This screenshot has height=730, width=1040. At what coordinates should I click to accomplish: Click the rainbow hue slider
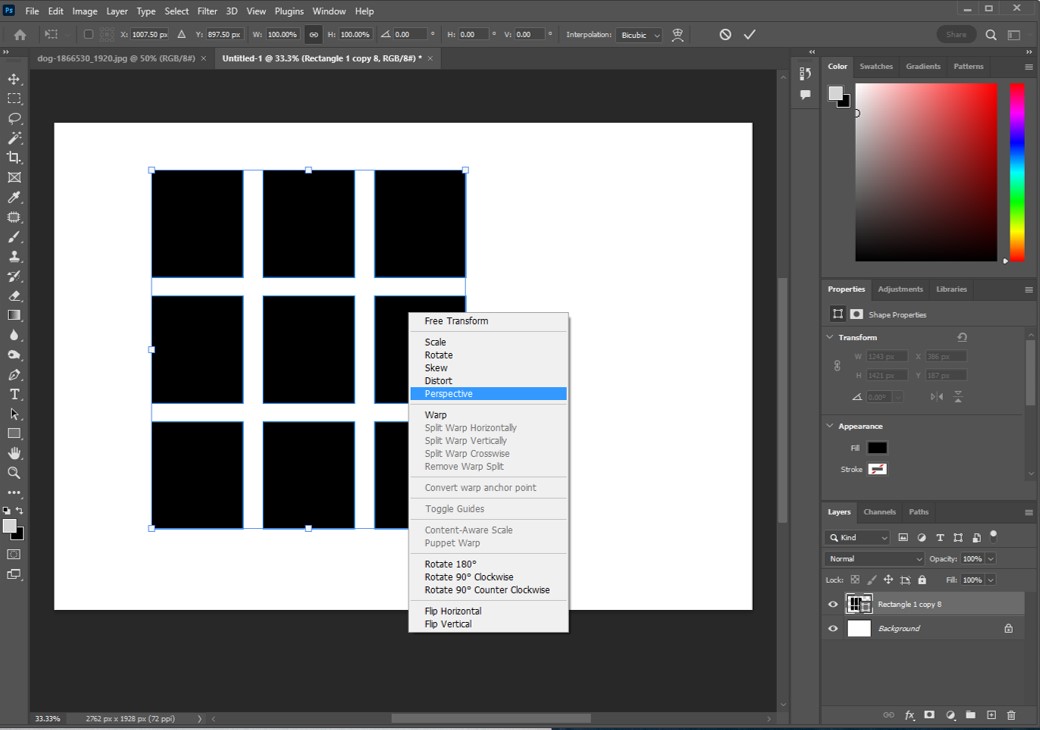pyautogui.click(x=1017, y=172)
